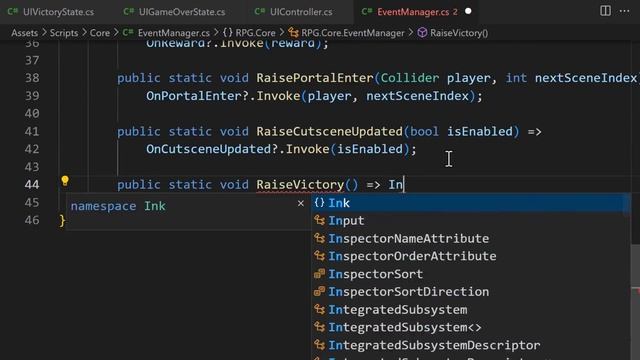Switch to the UIVictoryState.cs tab
This screenshot has width=640, height=360.
click(51, 12)
